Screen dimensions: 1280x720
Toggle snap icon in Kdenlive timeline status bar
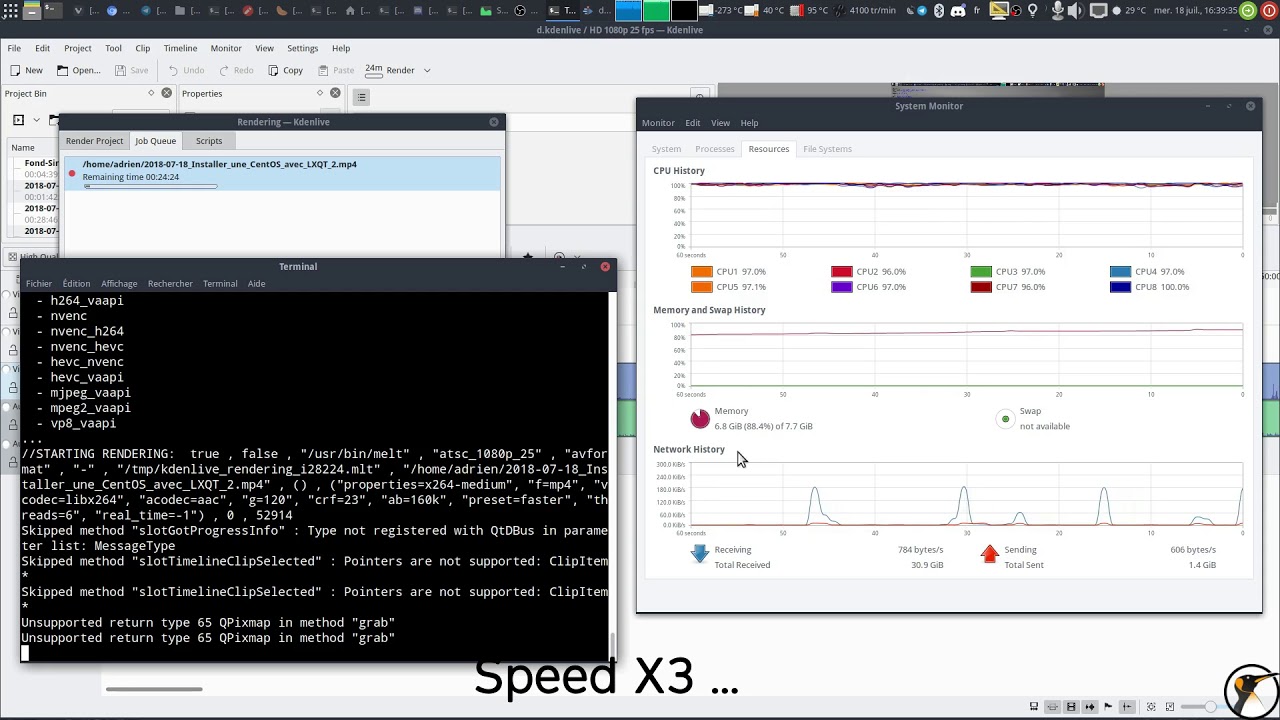point(1127,707)
